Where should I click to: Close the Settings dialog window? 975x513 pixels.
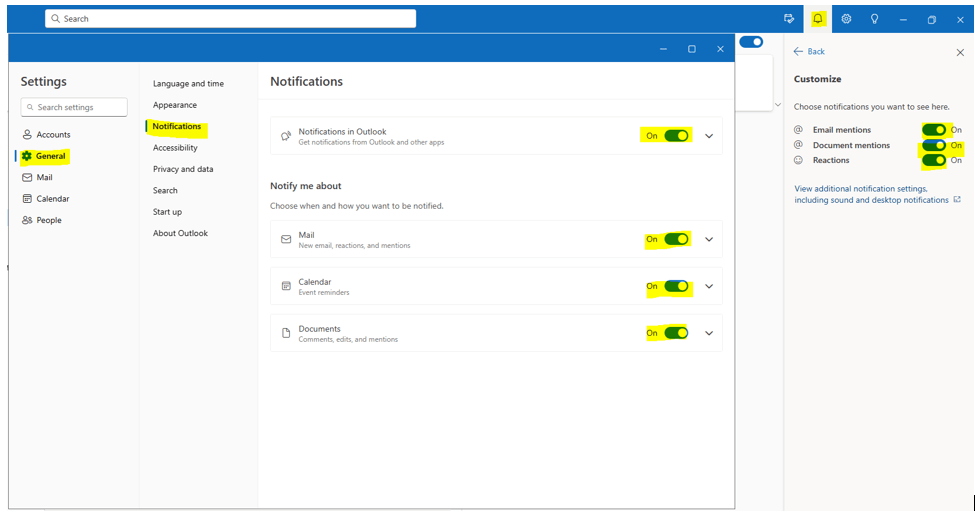[x=720, y=49]
